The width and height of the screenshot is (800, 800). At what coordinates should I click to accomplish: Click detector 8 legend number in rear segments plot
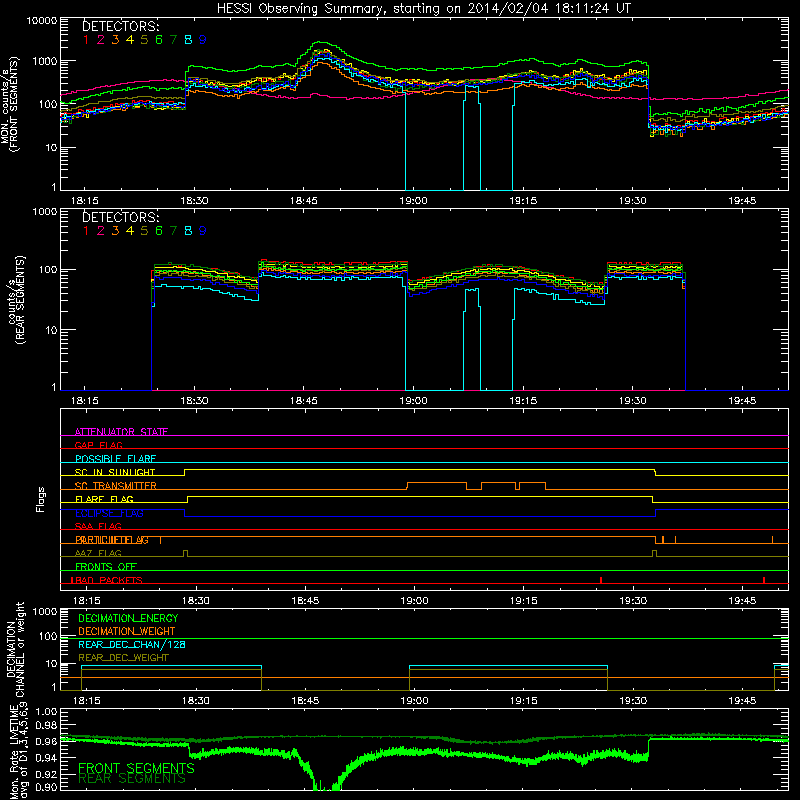(x=188, y=231)
